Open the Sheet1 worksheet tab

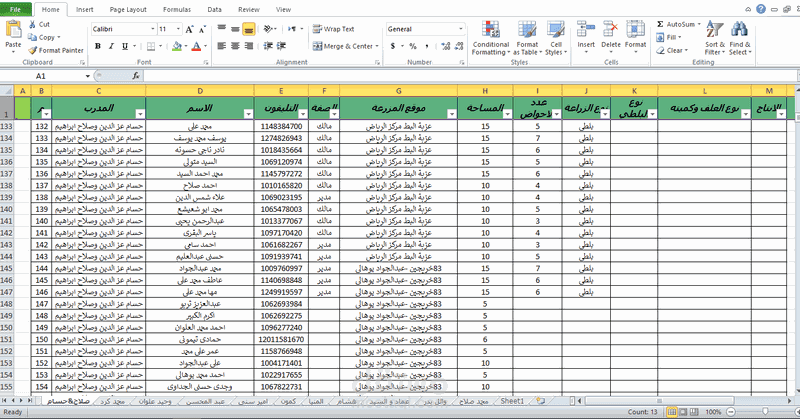point(512,400)
